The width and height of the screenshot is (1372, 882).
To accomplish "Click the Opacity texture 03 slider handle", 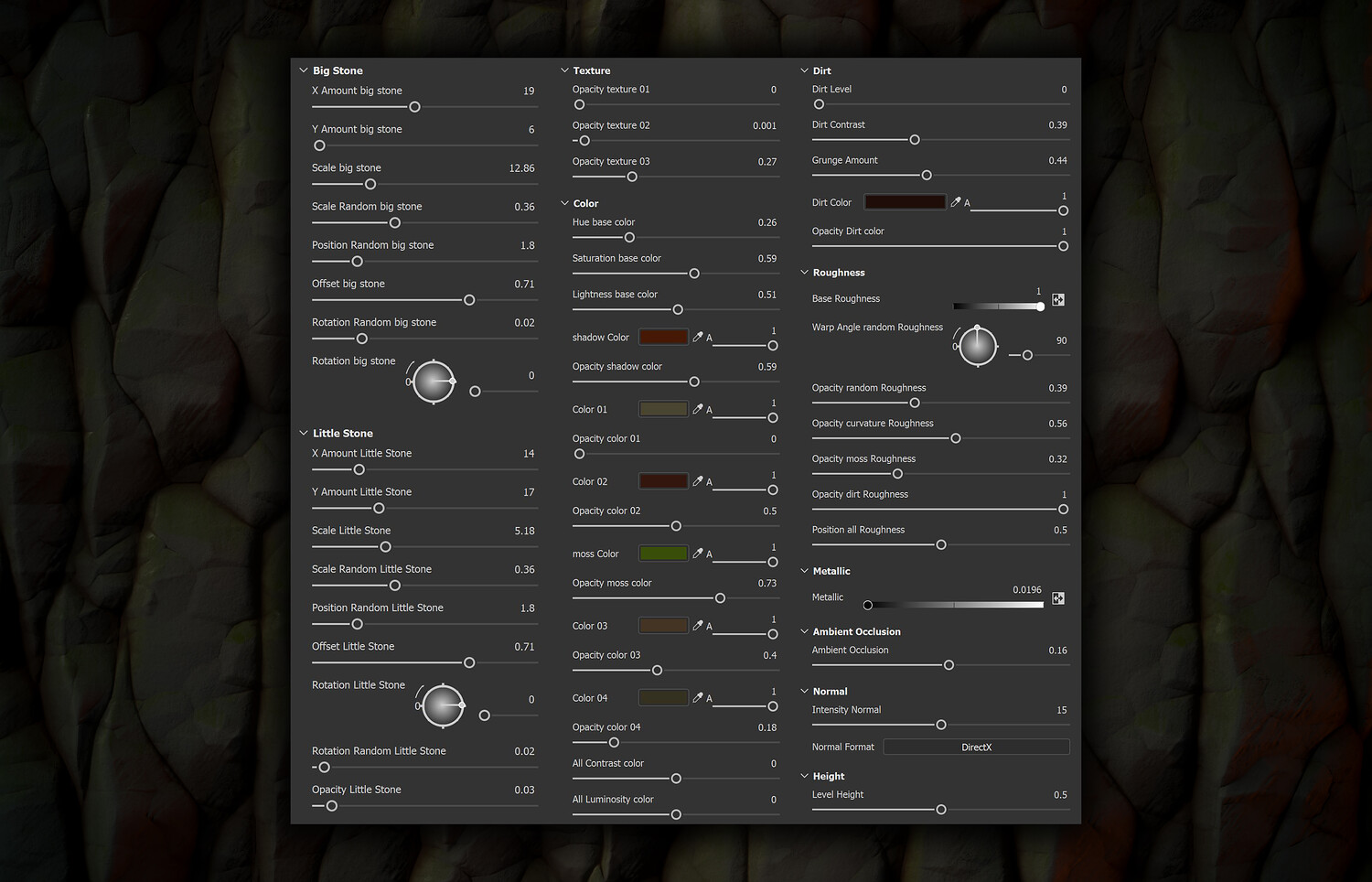I will pos(632,177).
